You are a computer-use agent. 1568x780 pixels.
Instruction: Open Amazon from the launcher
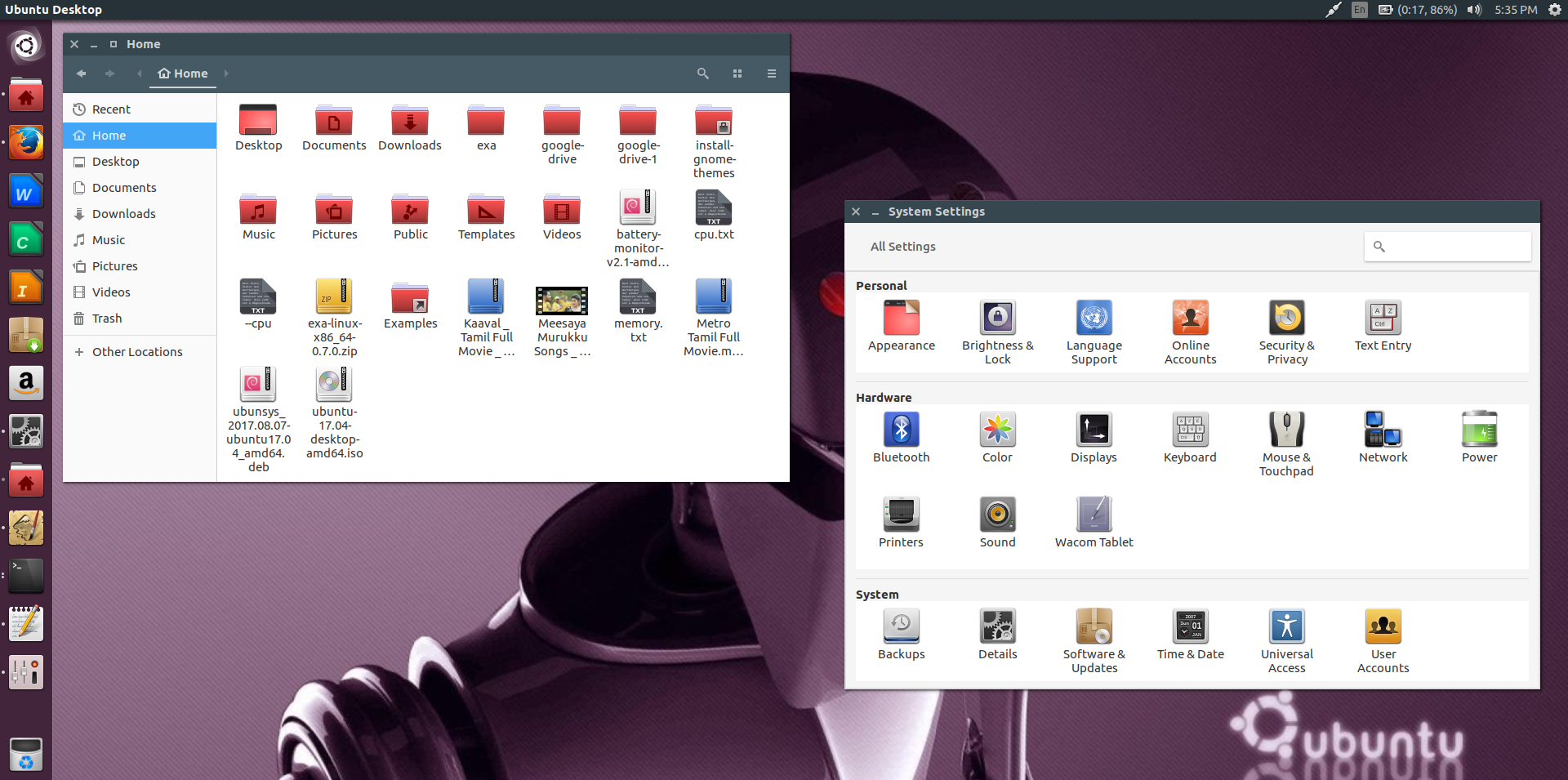point(26,383)
